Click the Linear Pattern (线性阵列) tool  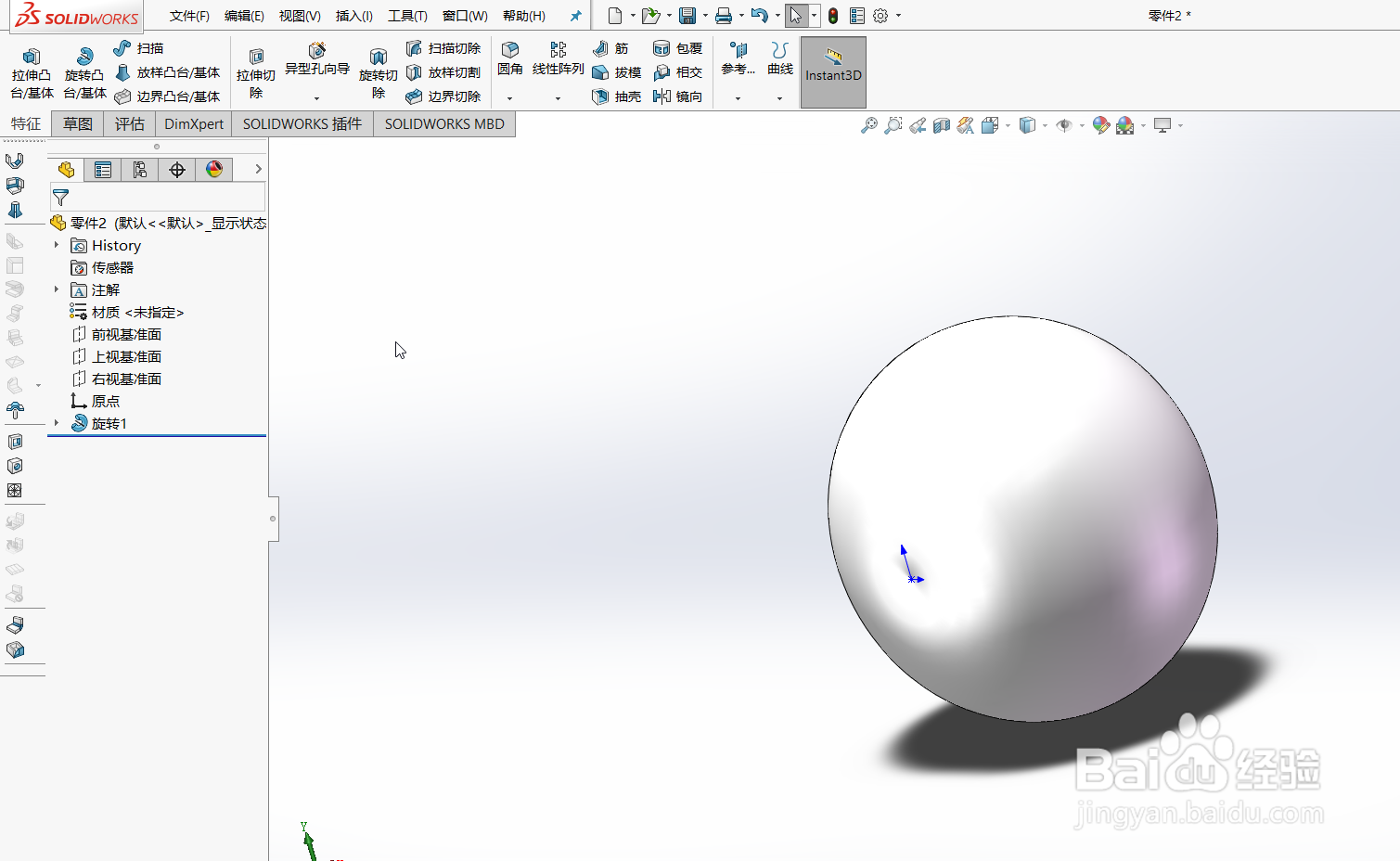tap(558, 58)
